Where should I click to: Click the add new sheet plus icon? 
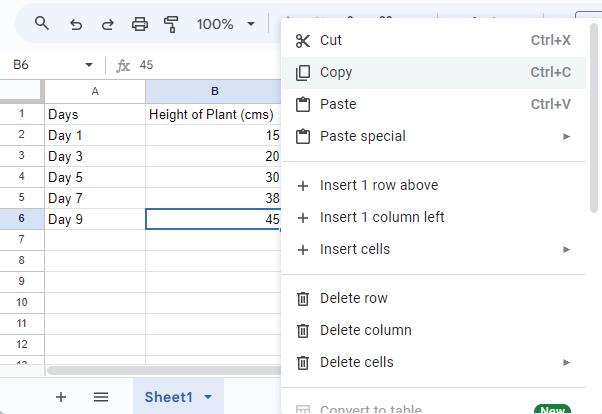coord(61,397)
